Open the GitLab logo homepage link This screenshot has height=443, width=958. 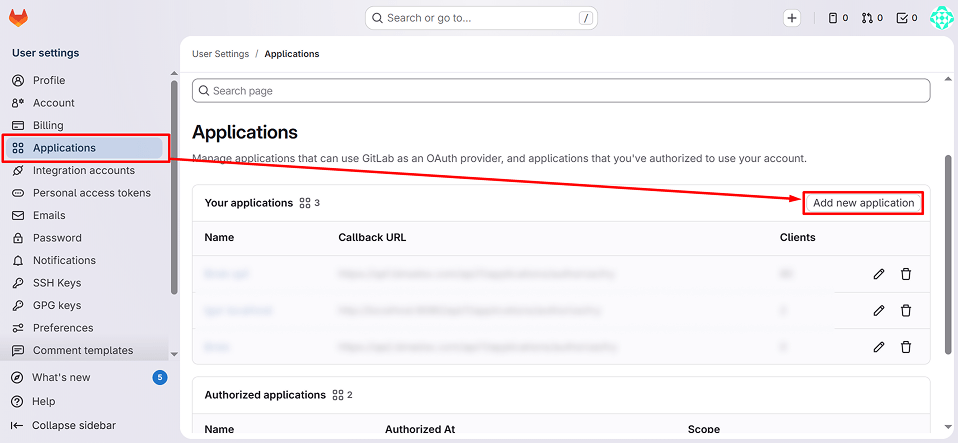click(18, 18)
